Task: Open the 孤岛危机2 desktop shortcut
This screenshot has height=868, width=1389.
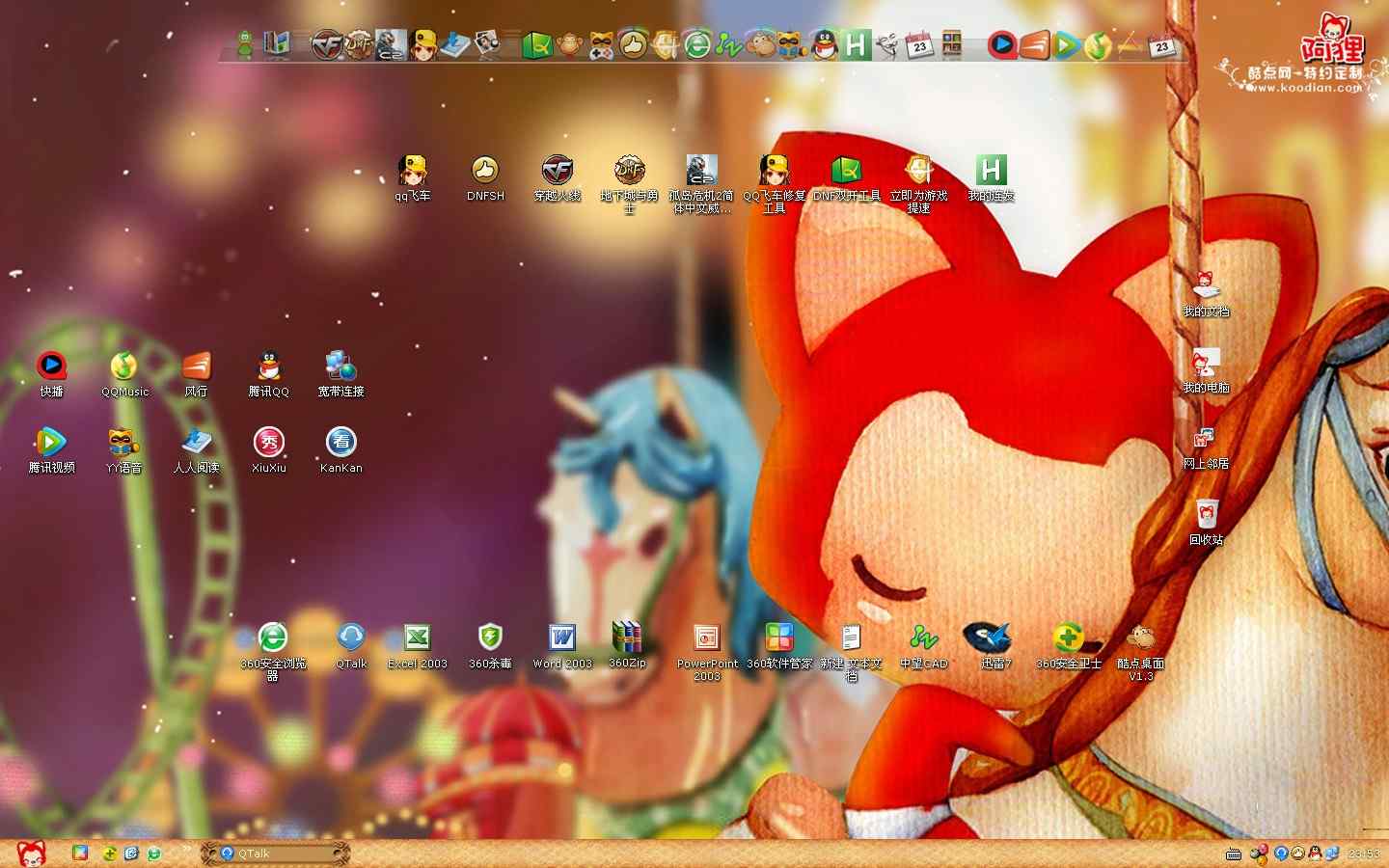Action: coord(702,184)
